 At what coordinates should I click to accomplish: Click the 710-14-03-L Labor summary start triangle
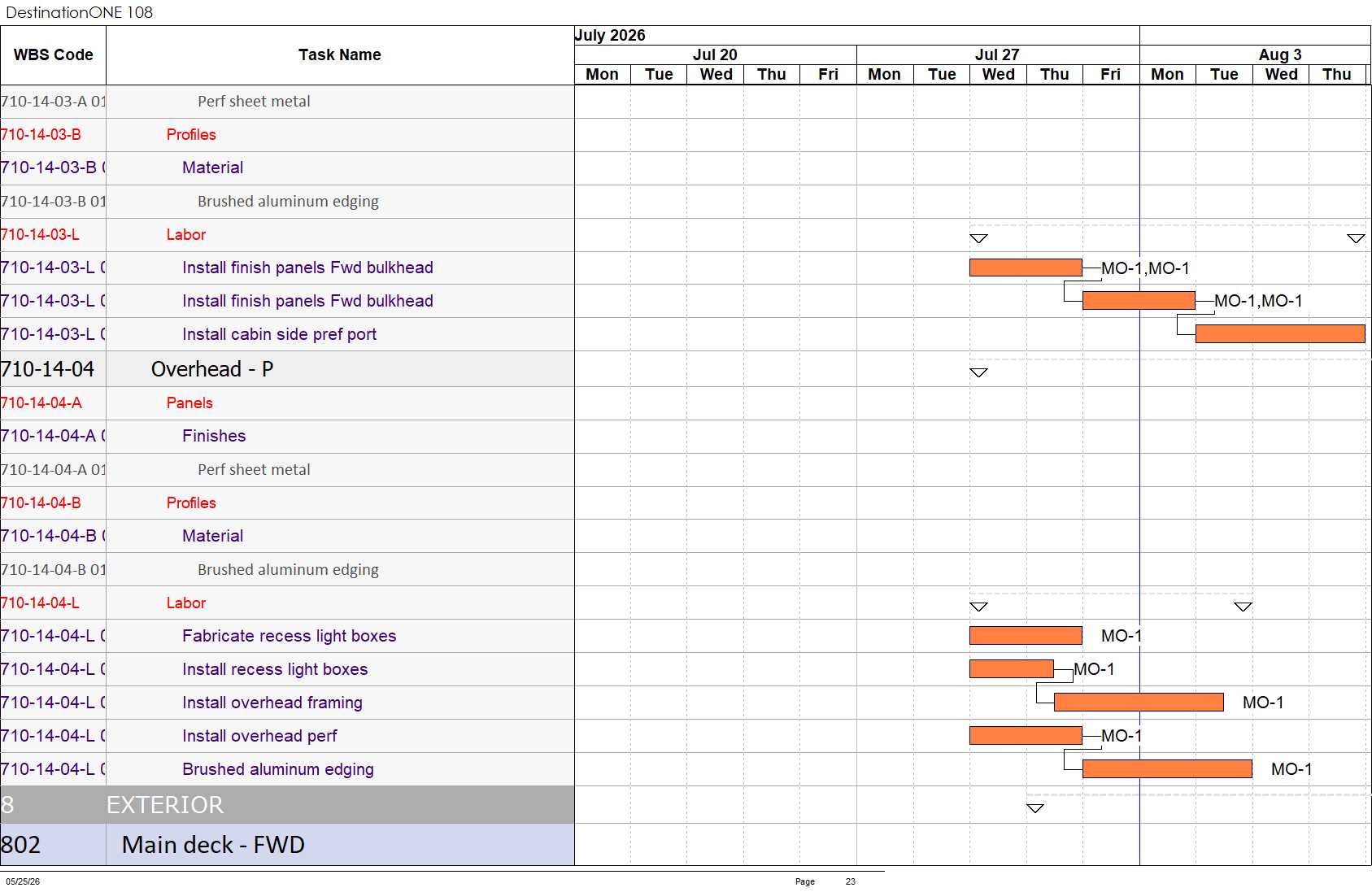coord(979,238)
